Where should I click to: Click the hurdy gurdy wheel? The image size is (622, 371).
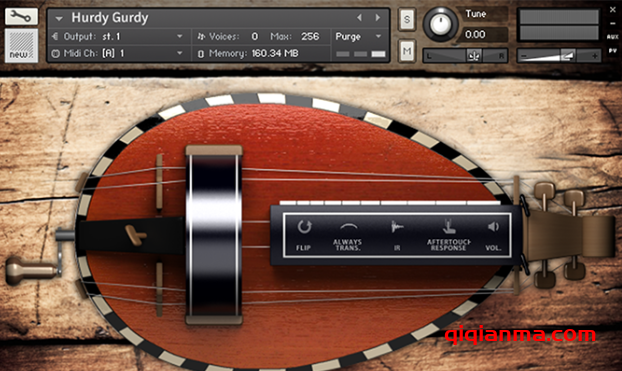point(213,235)
